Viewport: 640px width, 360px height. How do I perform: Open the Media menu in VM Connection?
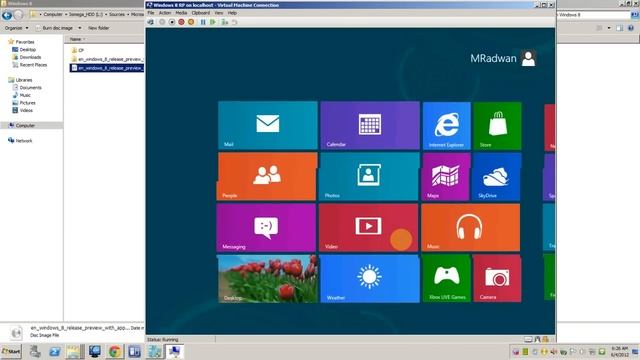pyautogui.click(x=181, y=13)
